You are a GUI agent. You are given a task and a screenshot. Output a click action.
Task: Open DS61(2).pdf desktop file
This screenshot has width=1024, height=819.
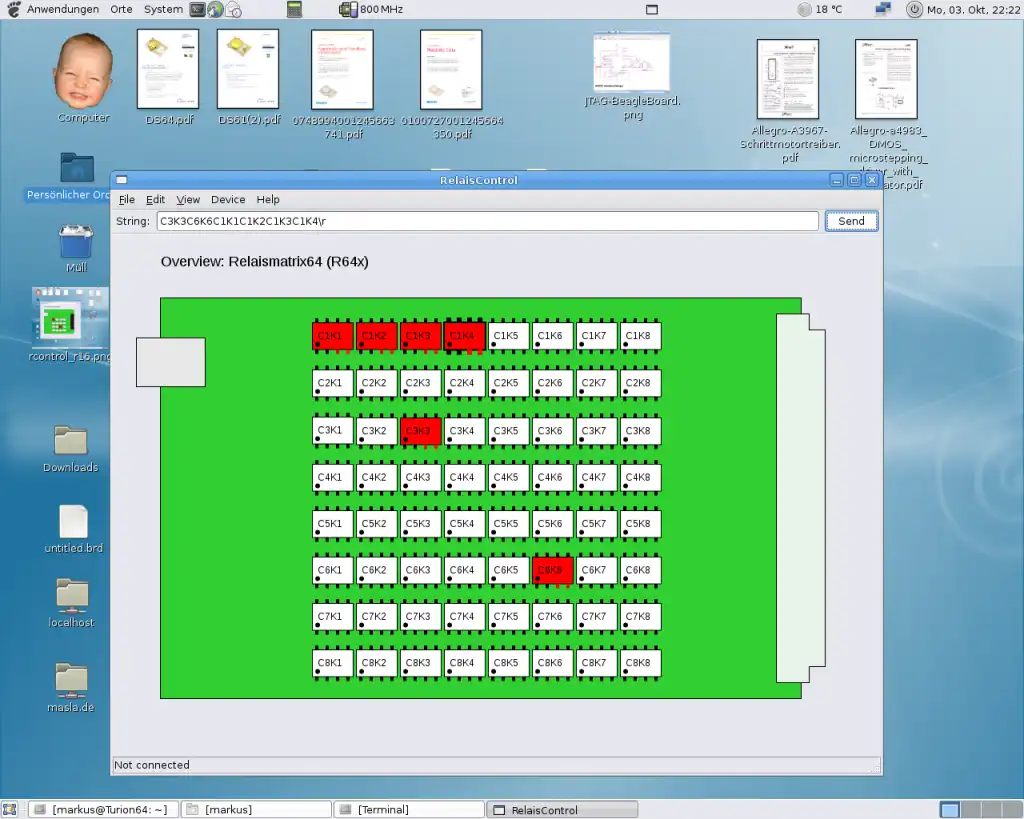click(249, 77)
